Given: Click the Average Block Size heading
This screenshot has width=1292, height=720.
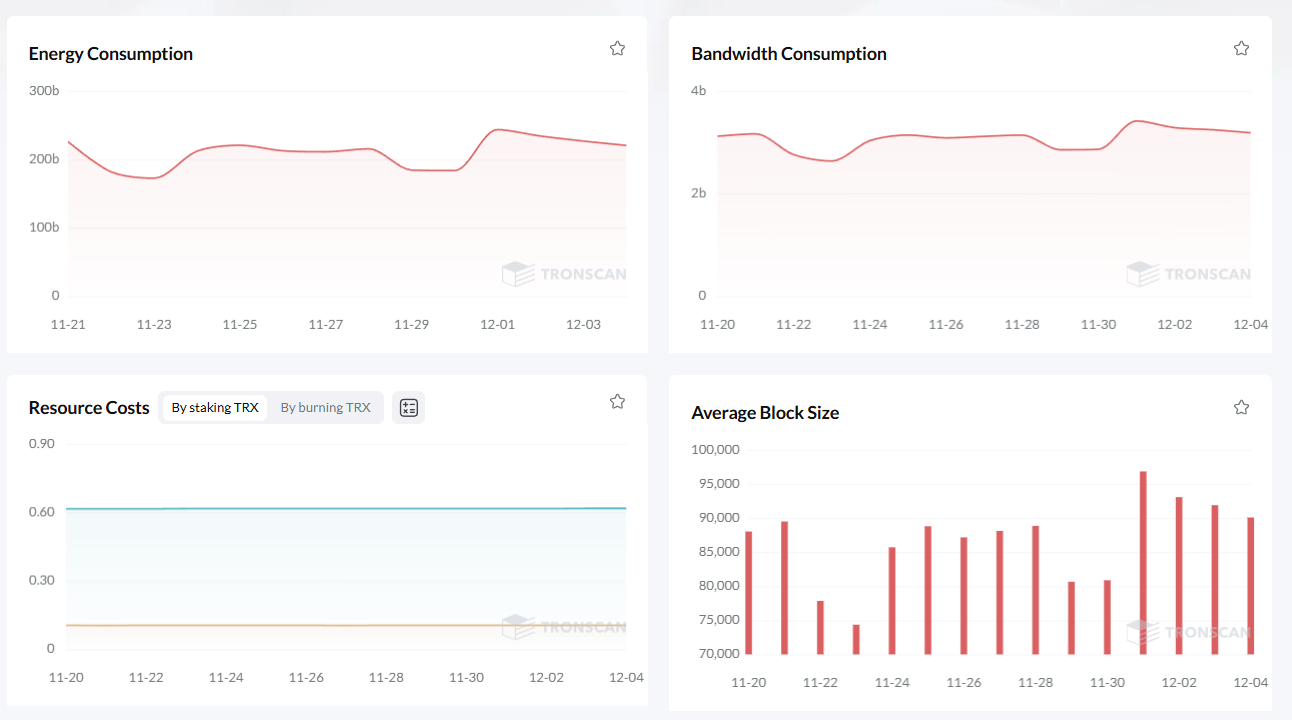Looking at the screenshot, I should [x=764, y=413].
